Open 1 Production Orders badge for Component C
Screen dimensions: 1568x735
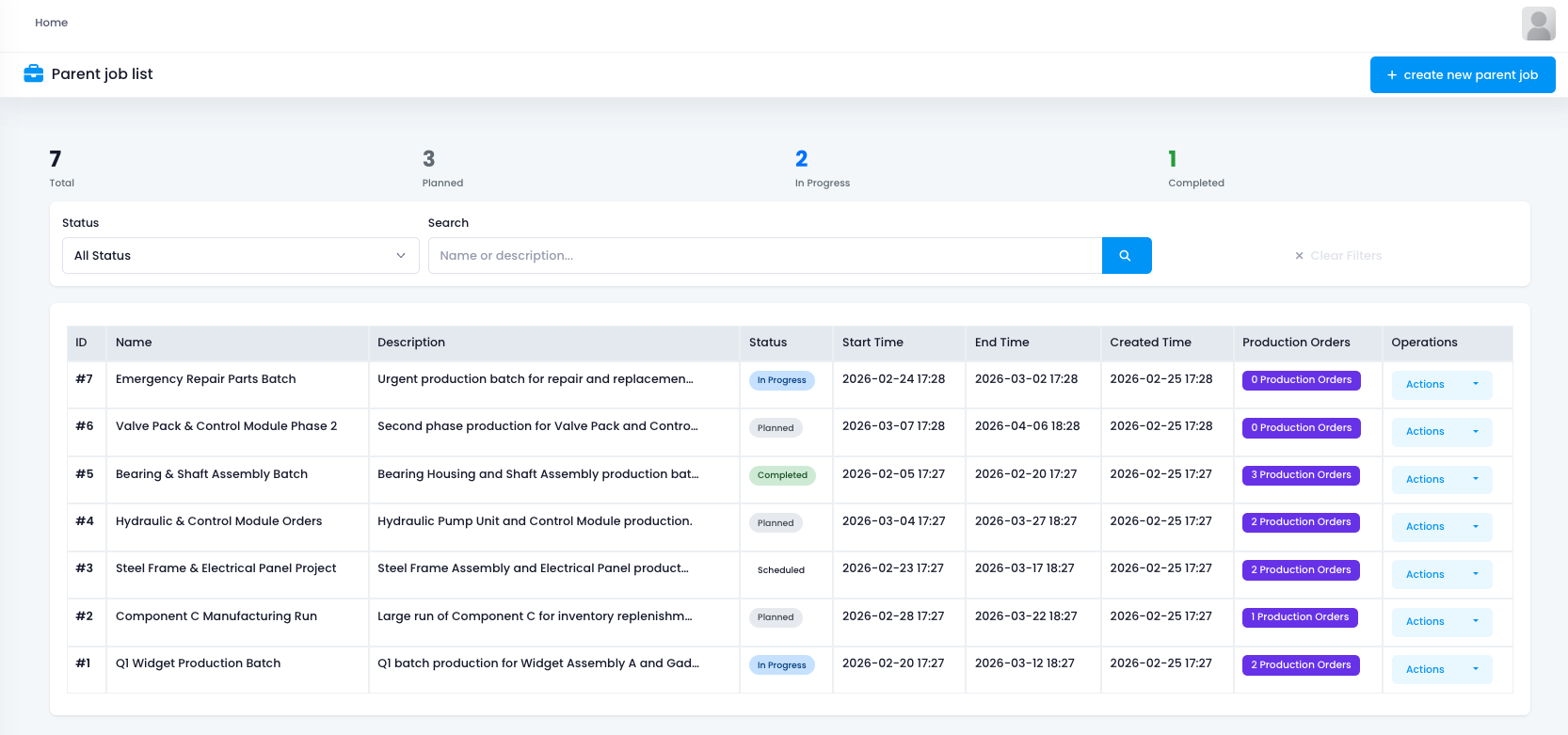[x=1299, y=617]
